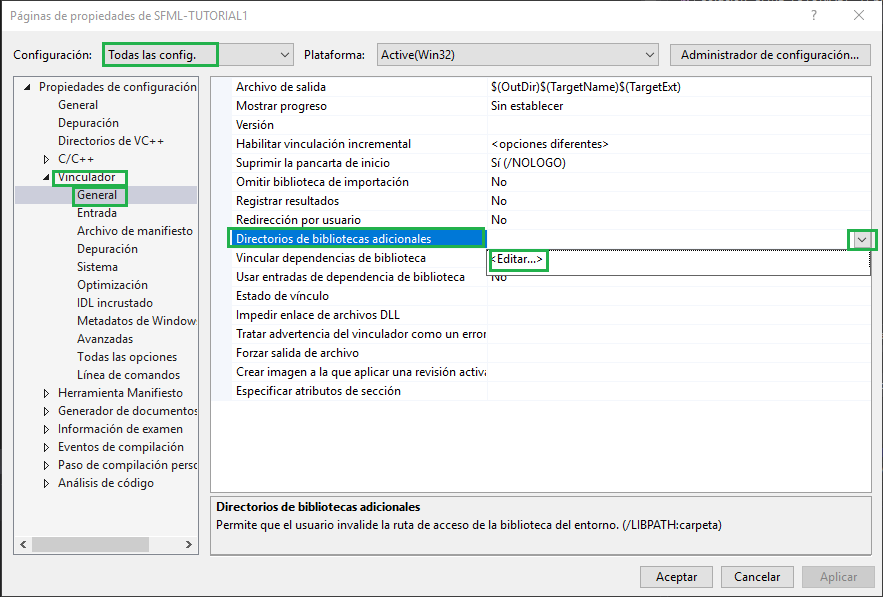Expand the Eventos de compilación node
The height and width of the screenshot is (597, 883).
[x=45, y=447]
